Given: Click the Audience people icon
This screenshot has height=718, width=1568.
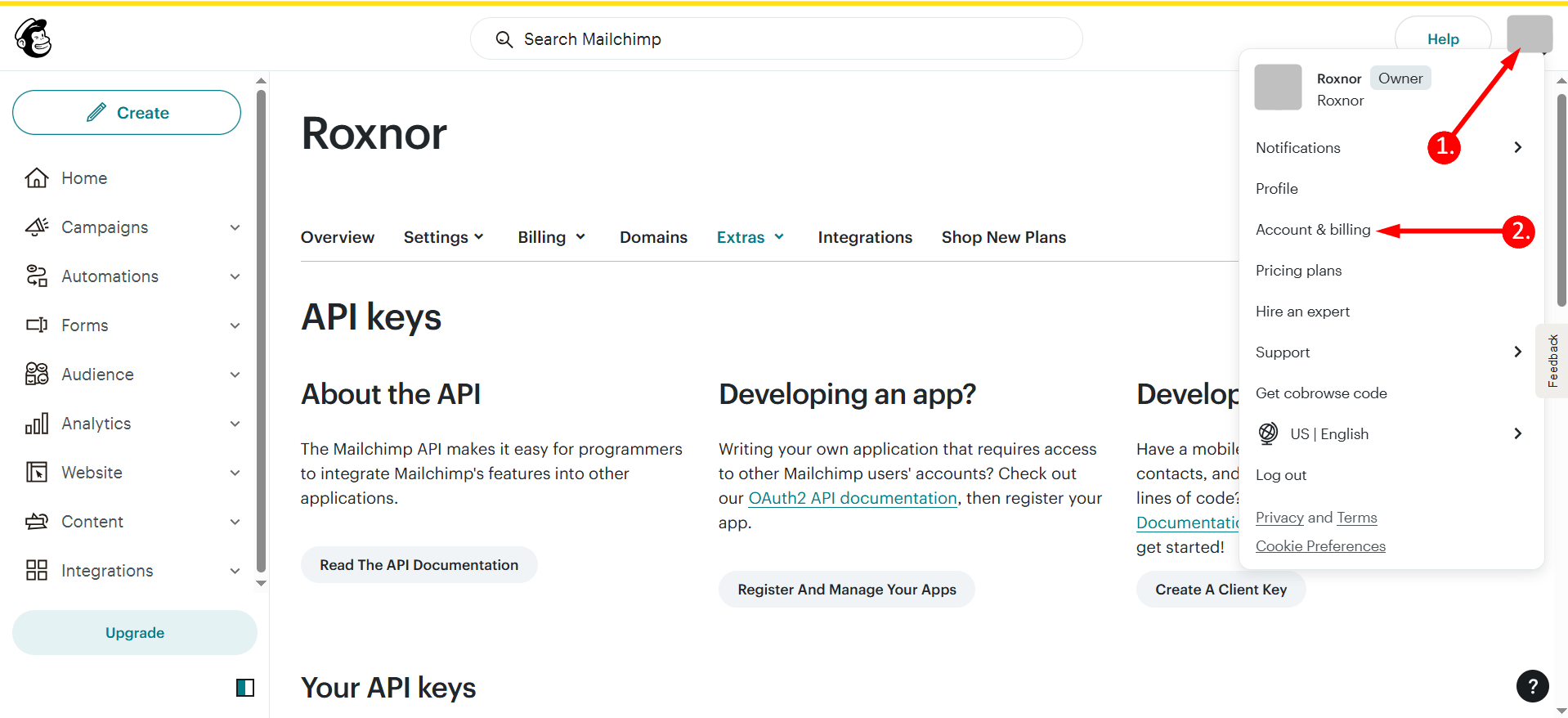Looking at the screenshot, I should click(37, 375).
